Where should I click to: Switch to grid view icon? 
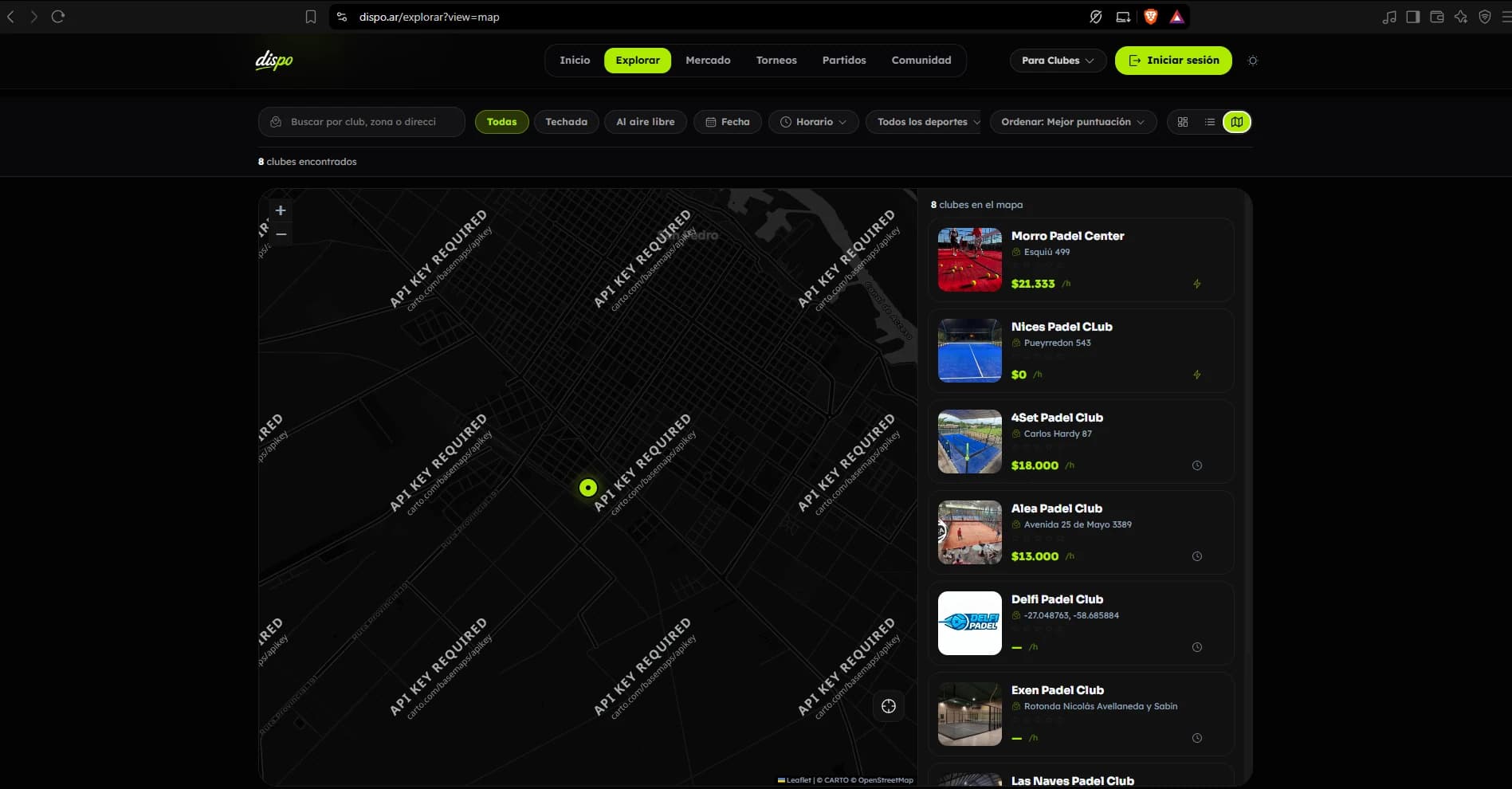point(1183,122)
